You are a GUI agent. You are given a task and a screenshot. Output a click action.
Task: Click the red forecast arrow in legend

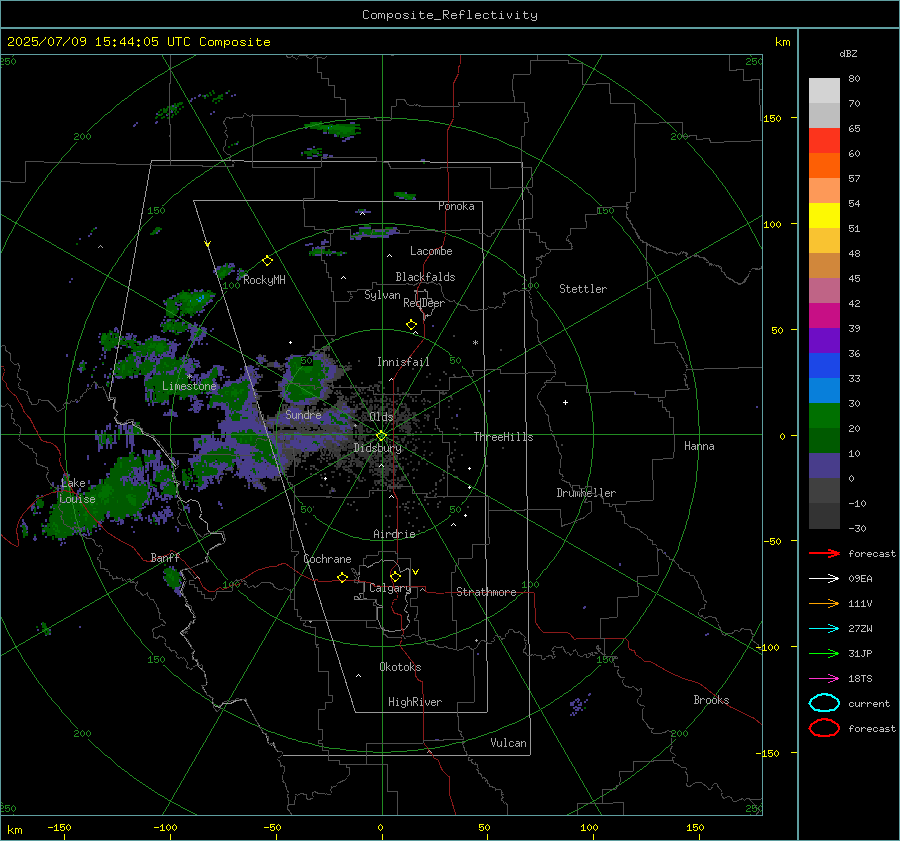pos(824,553)
